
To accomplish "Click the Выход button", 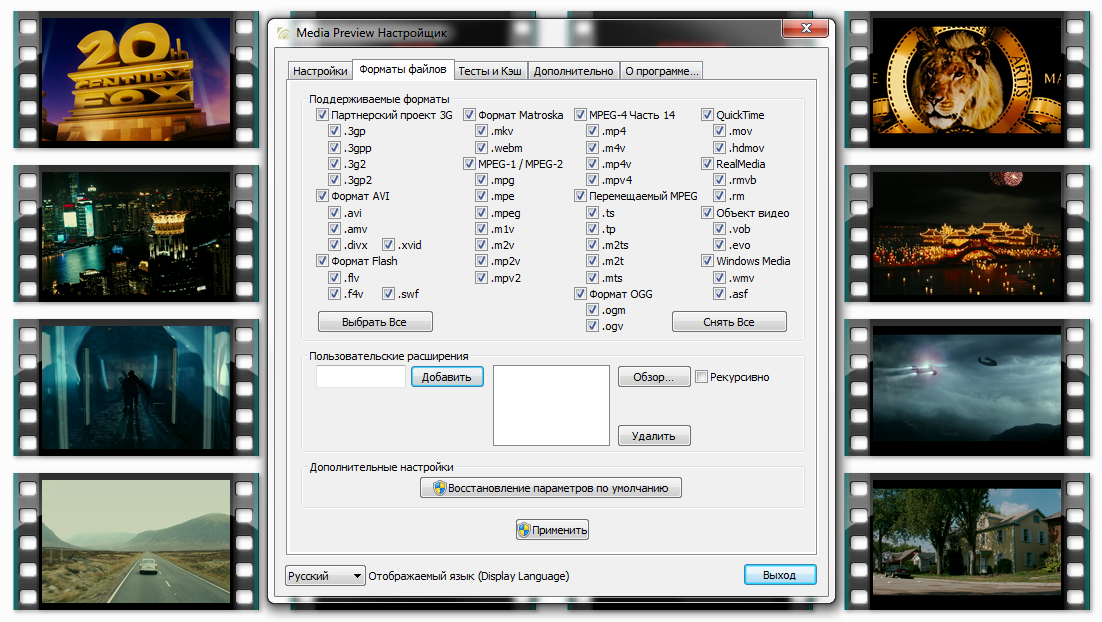I will pyautogui.click(x=780, y=575).
